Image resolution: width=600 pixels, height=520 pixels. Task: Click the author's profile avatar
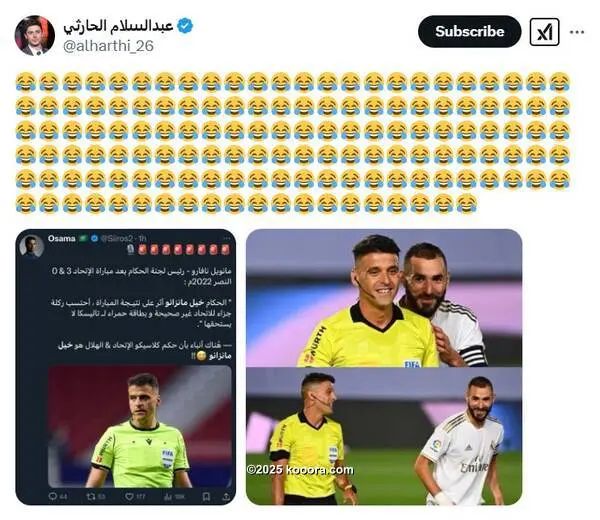point(34,35)
